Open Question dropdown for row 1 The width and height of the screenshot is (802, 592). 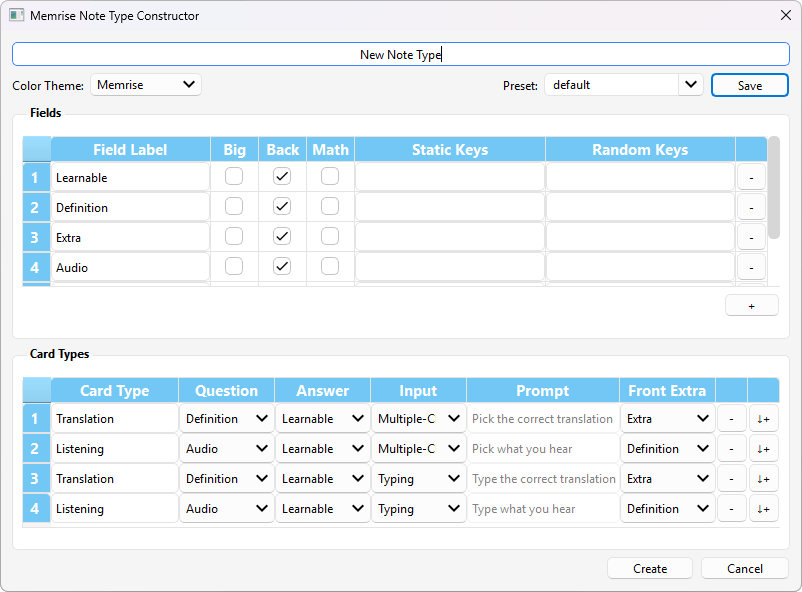coord(227,419)
